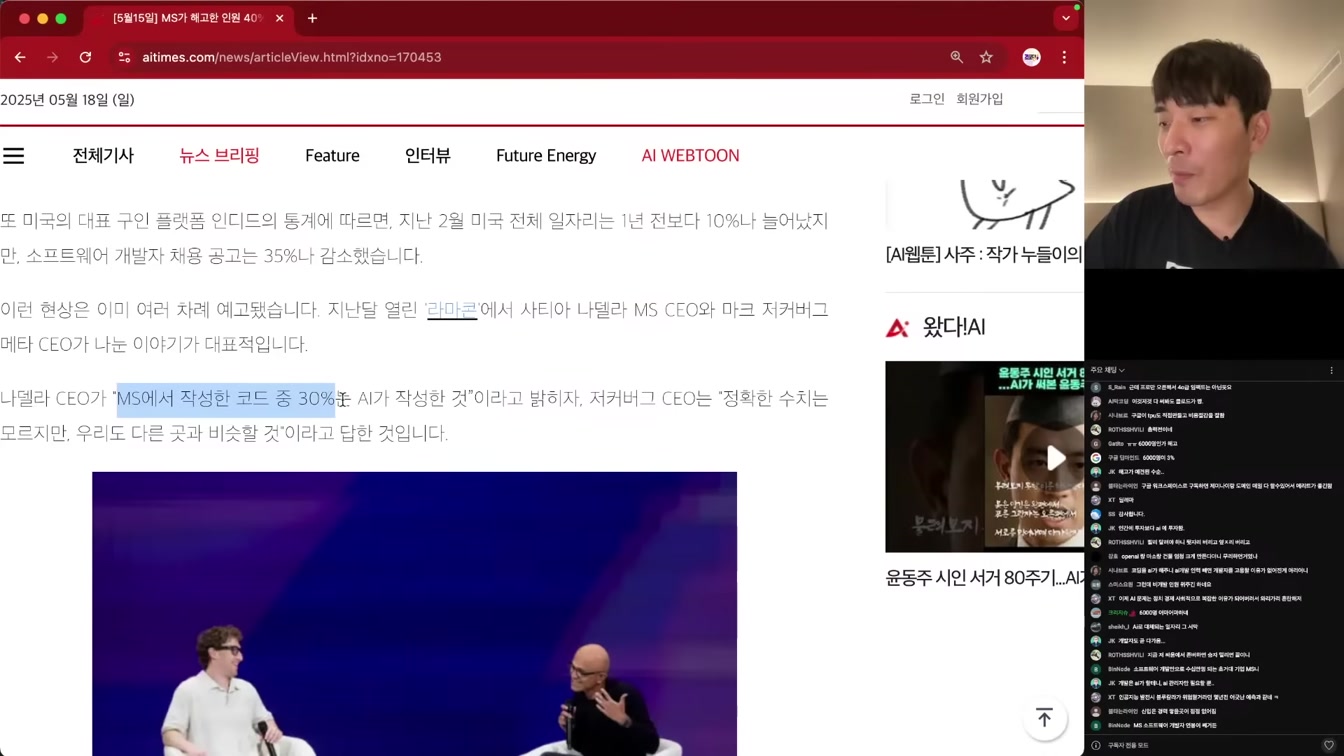Open the [AI웹툰] 사주 article link
Image resolution: width=1344 pixels, height=756 pixels.
click(x=984, y=255)
